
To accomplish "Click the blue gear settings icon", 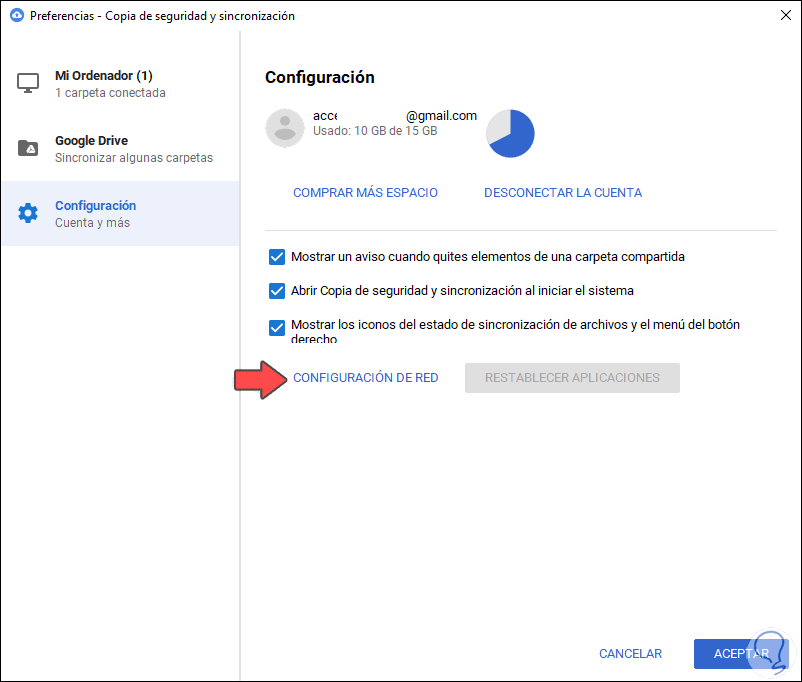I will click(28, 213).
